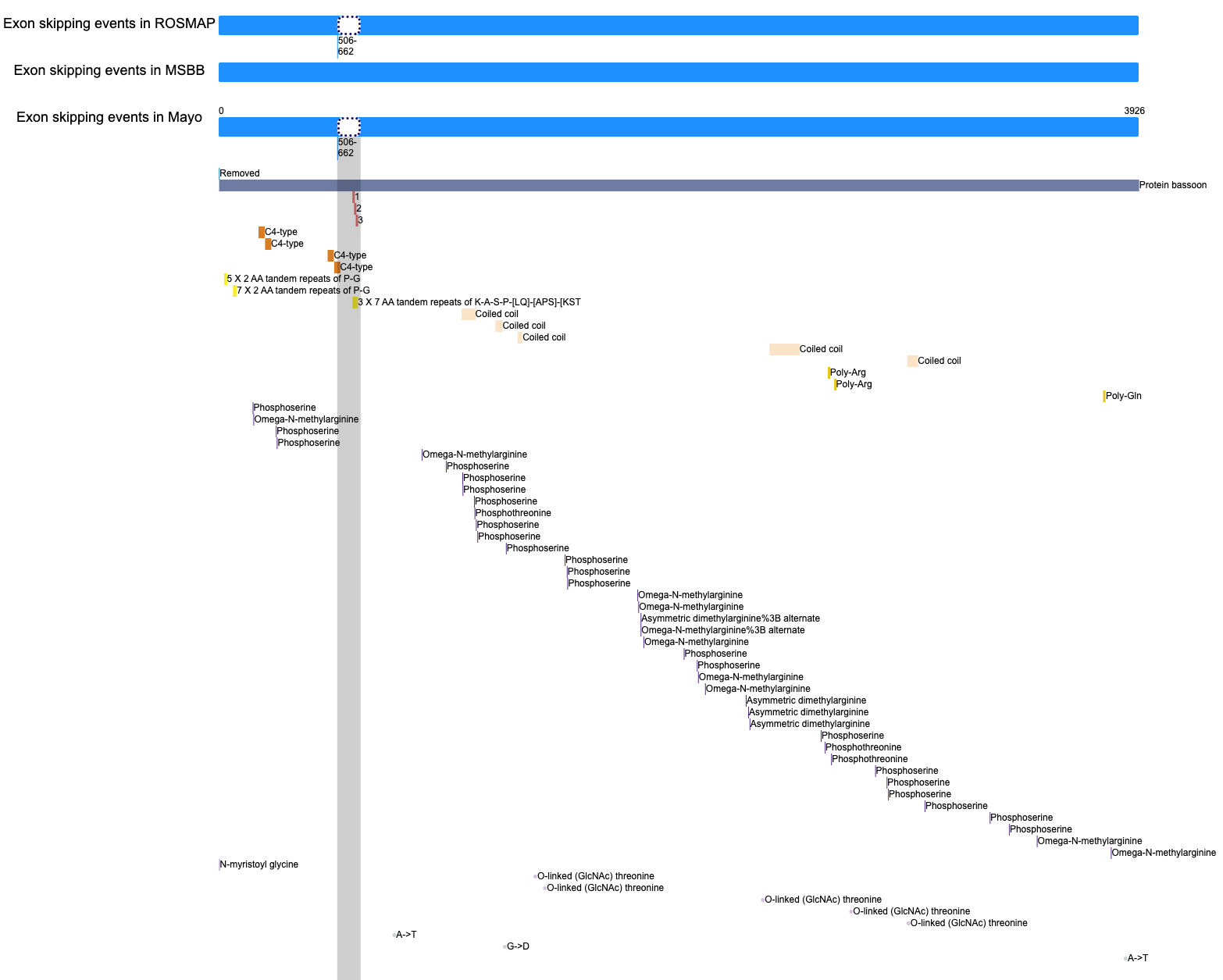Click the widest Coiled coil block
The width and height of the screenshot is (1223, 980).
coord(784,349)
